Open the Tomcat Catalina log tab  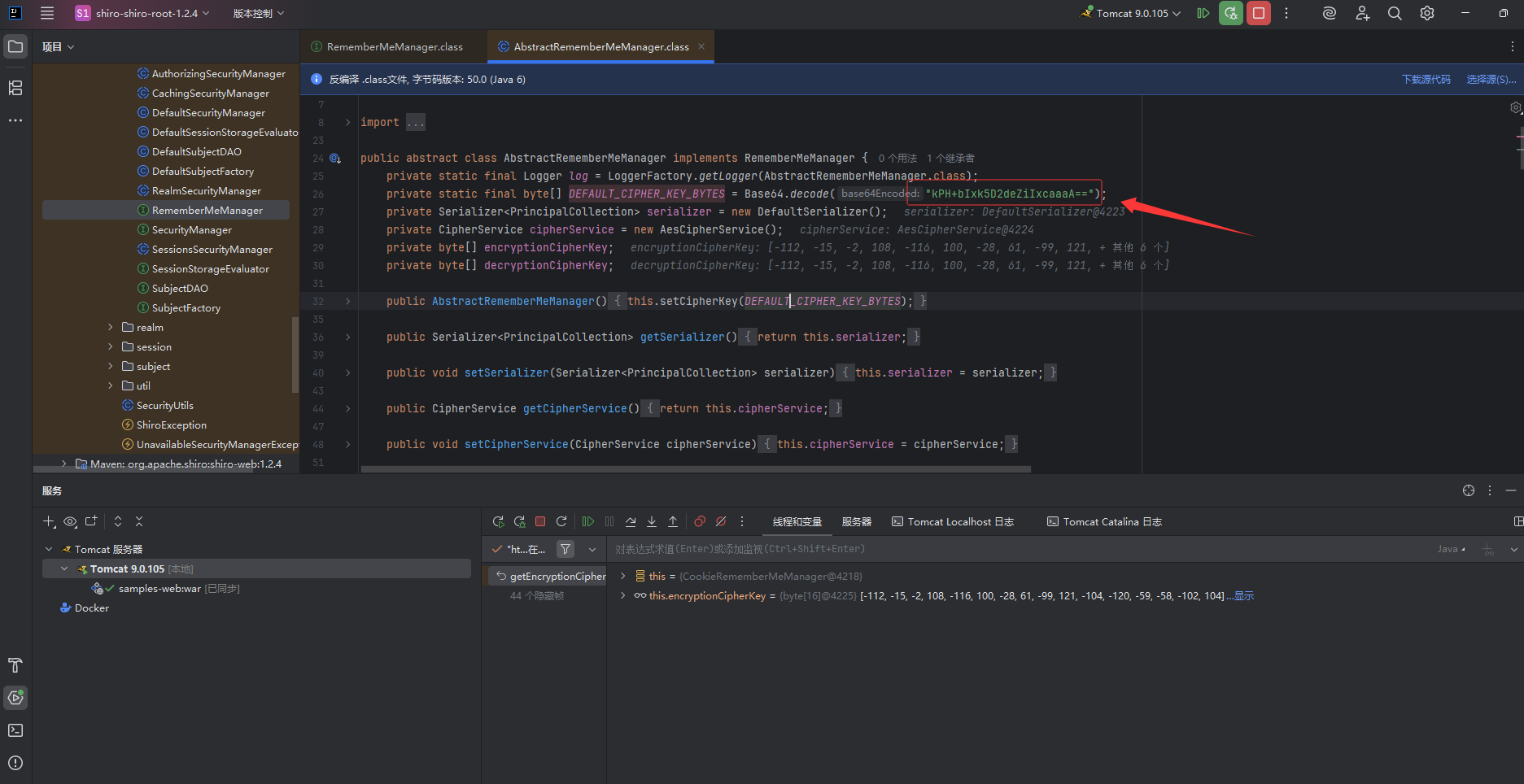[x=1104, y=521]
